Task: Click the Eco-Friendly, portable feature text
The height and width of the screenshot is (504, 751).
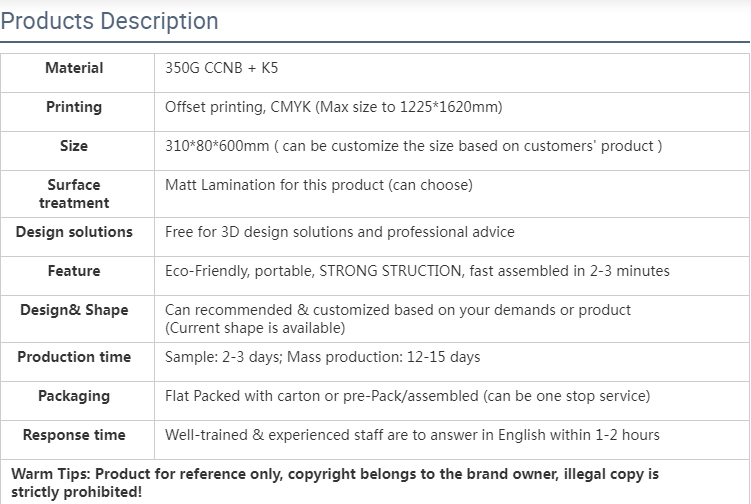Action: coord(417,271)
